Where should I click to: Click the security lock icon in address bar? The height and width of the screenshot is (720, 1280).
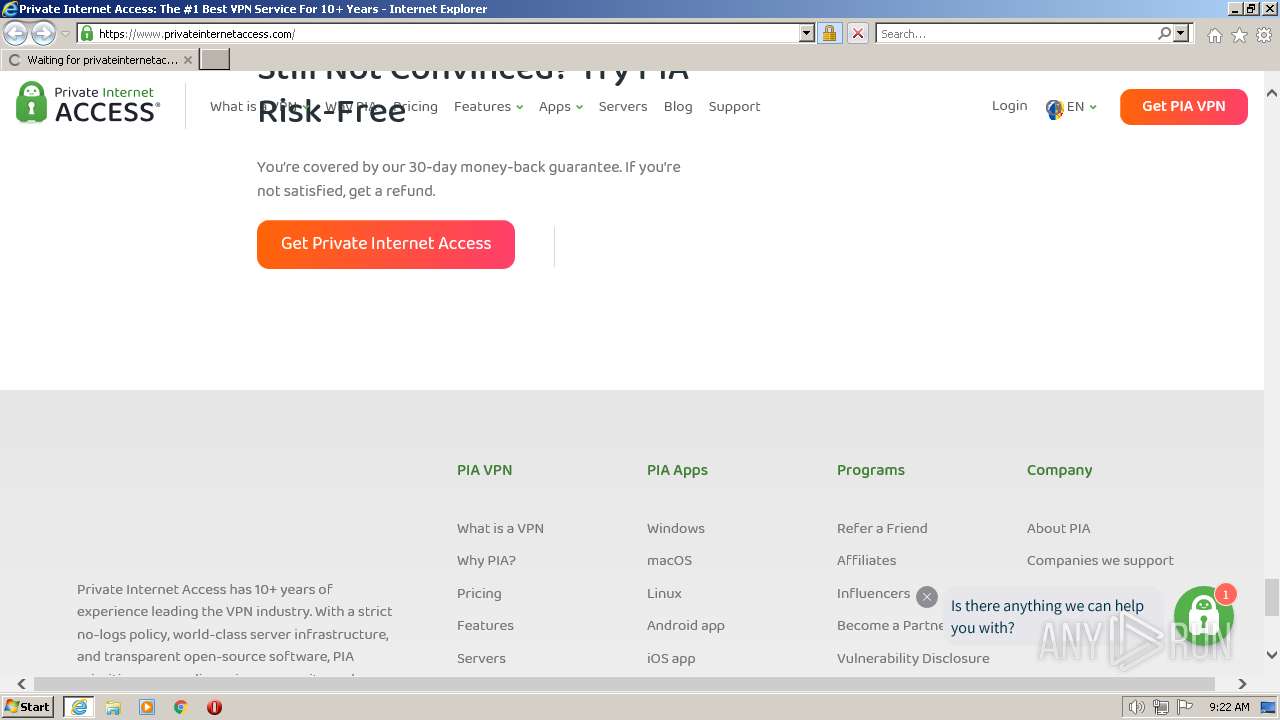tap(829, 33)
